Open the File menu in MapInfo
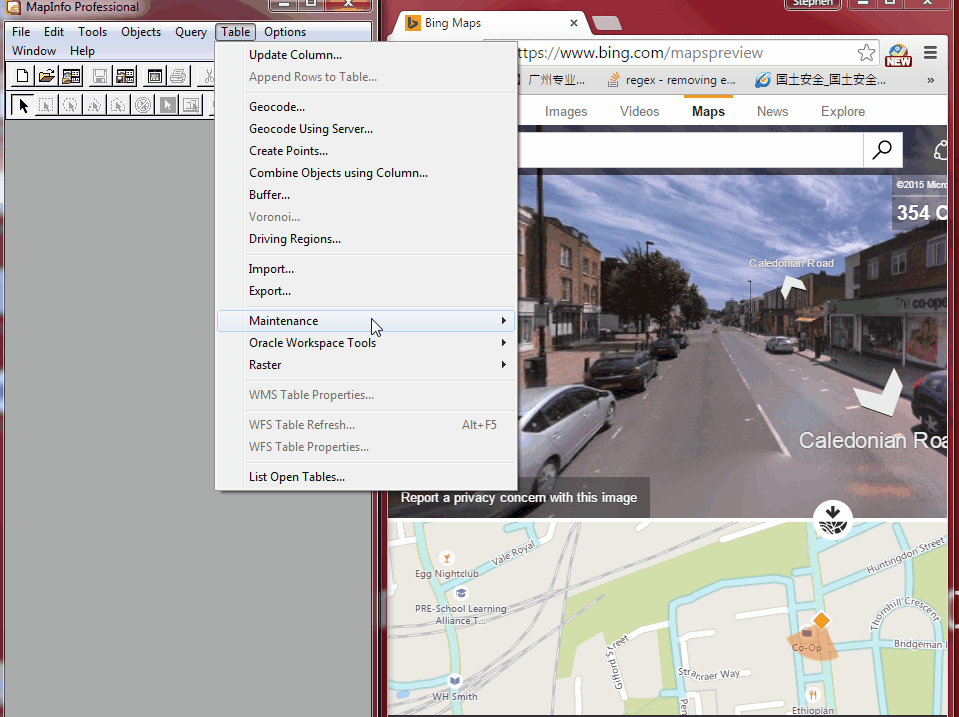Viewport: 959px width, 717px height. click(x=21, y=32)
